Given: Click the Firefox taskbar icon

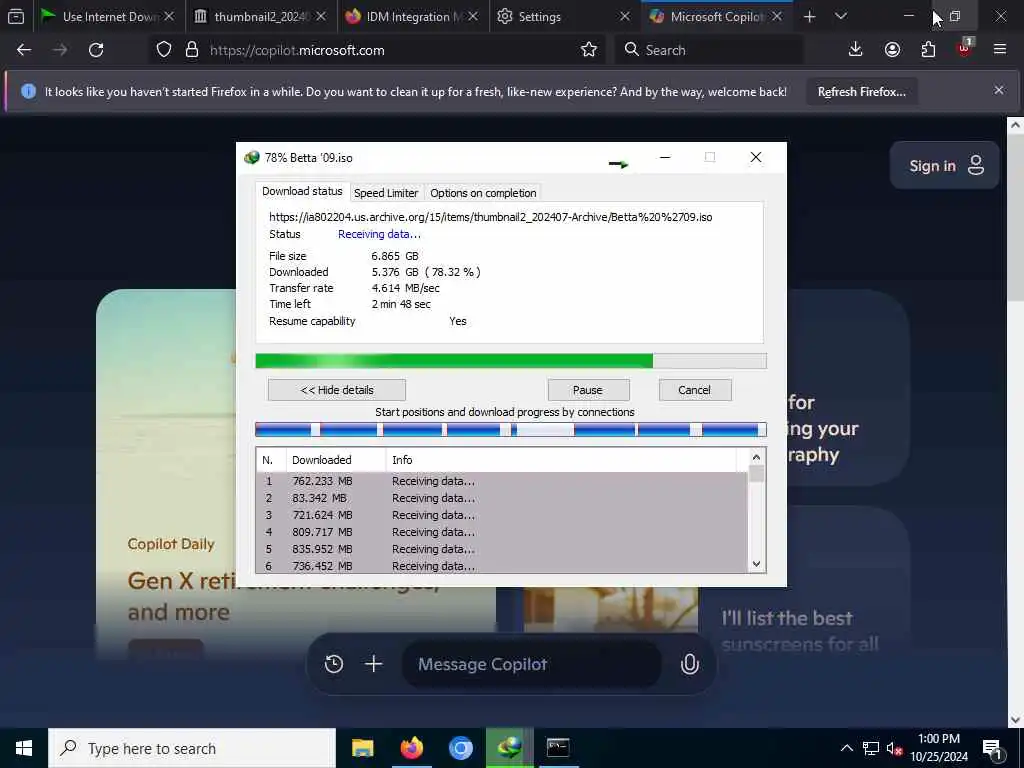Looking at the screenshot, I should point(411,748).
